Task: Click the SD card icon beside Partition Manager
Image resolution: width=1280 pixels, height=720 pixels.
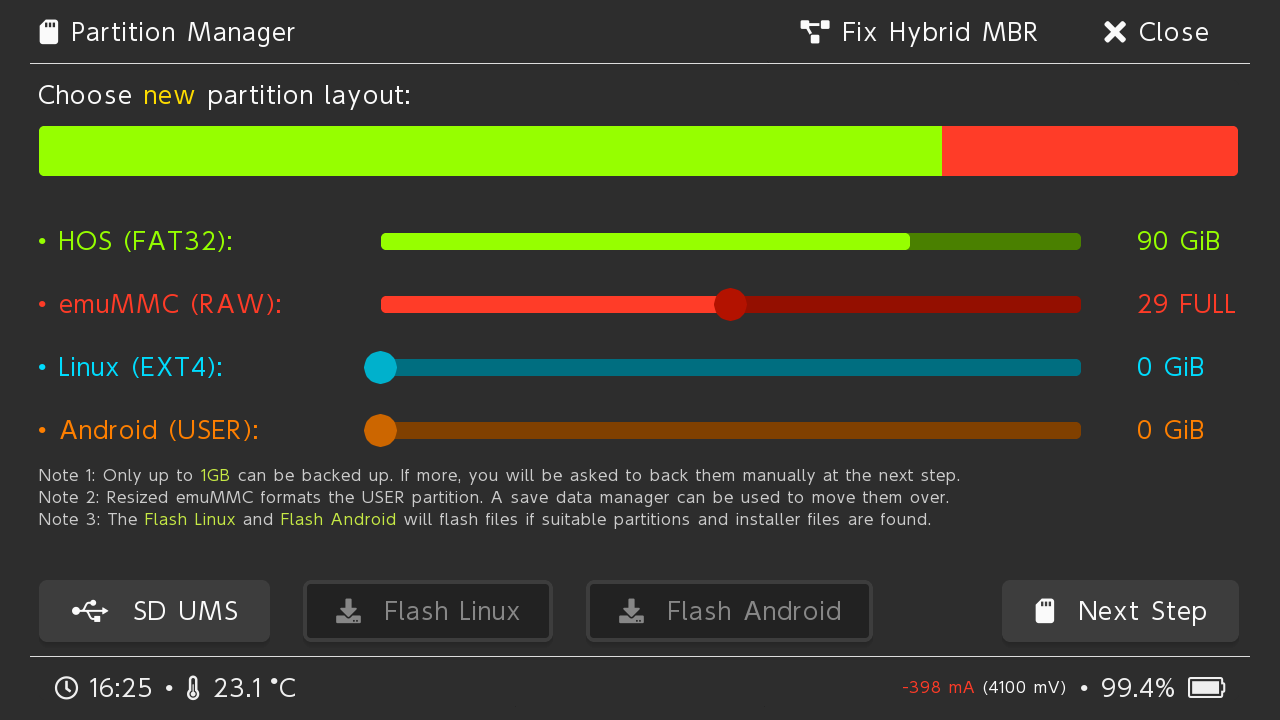Action: pyautogui.click(x=48, y=32)
